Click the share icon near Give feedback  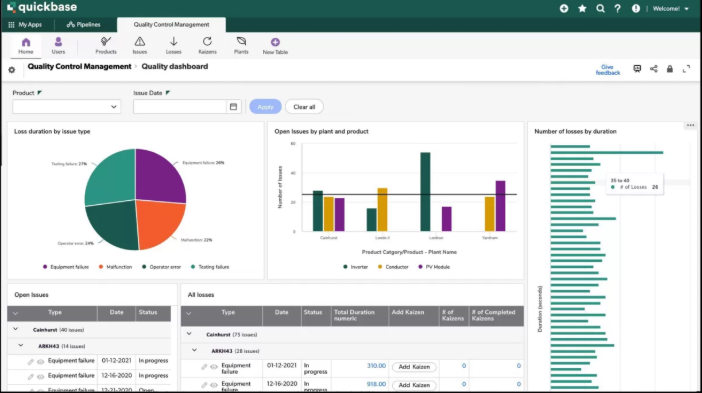pos(654,69)
